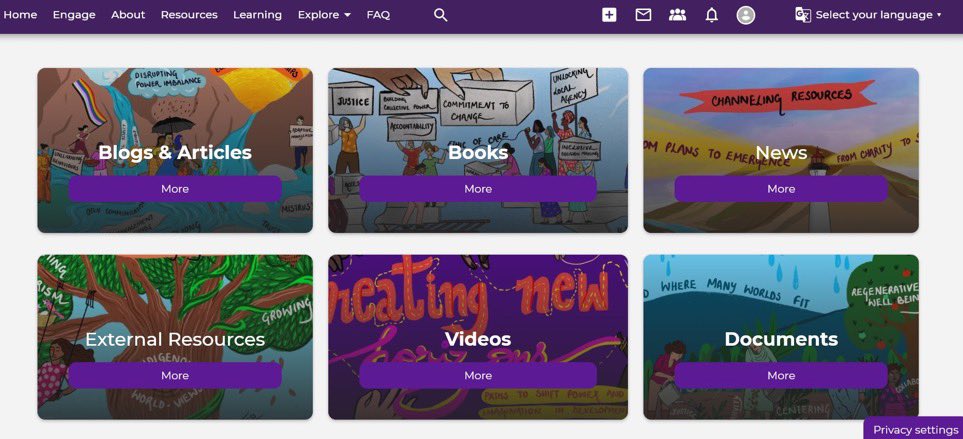Open the About page
The image size is (963, 439).
128,15
